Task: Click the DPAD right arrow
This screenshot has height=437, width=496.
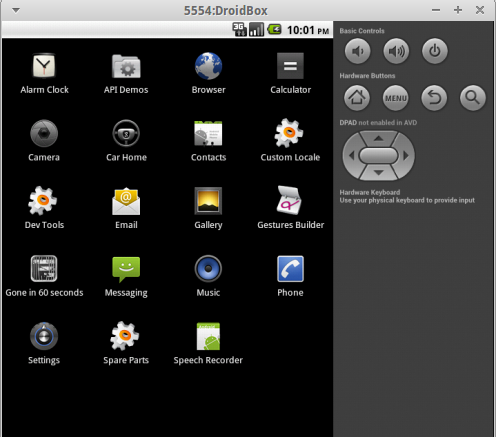Action: pos(406,155)
